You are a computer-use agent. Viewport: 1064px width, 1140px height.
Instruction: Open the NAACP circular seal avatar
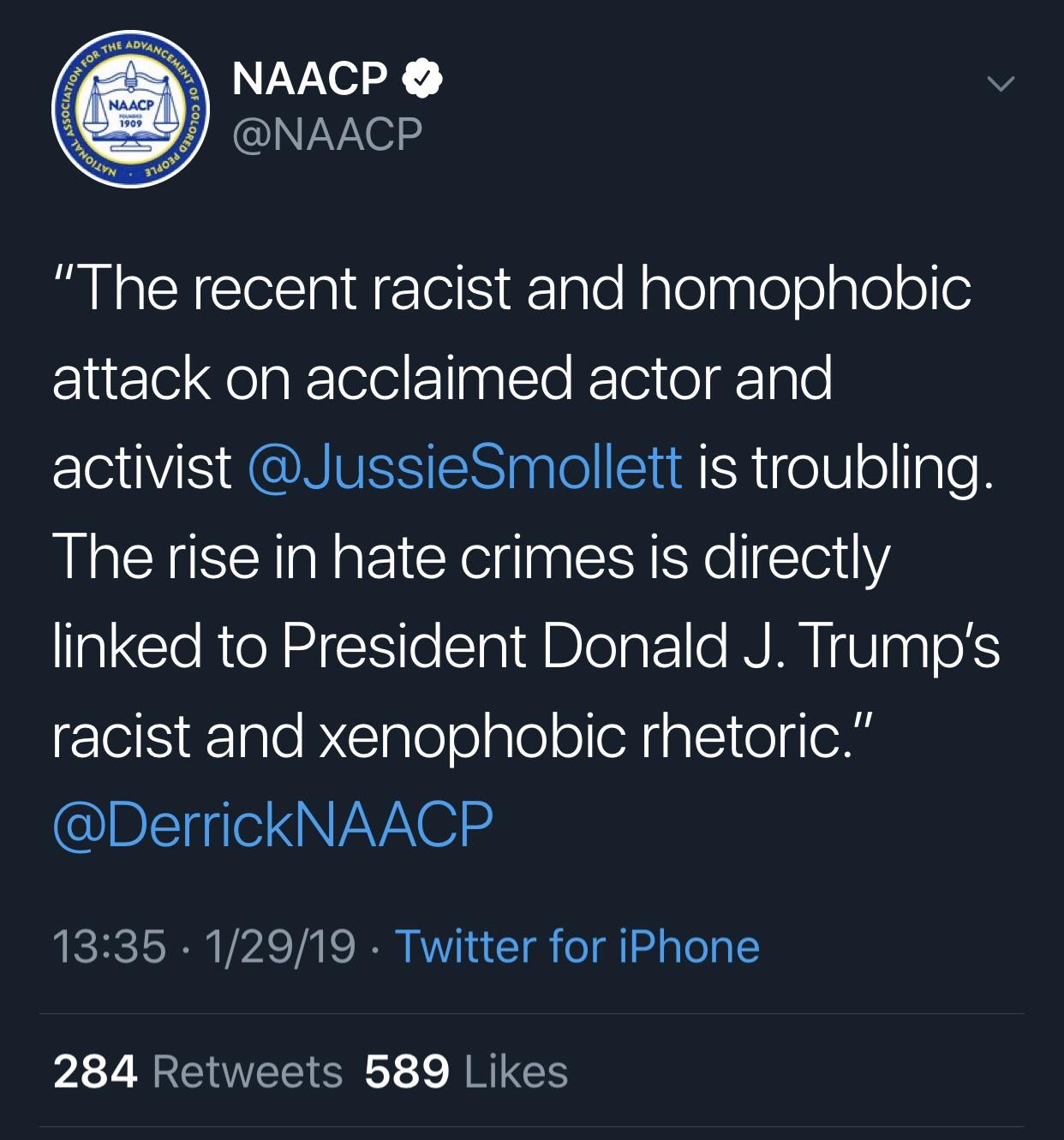(x=130, y=112)
